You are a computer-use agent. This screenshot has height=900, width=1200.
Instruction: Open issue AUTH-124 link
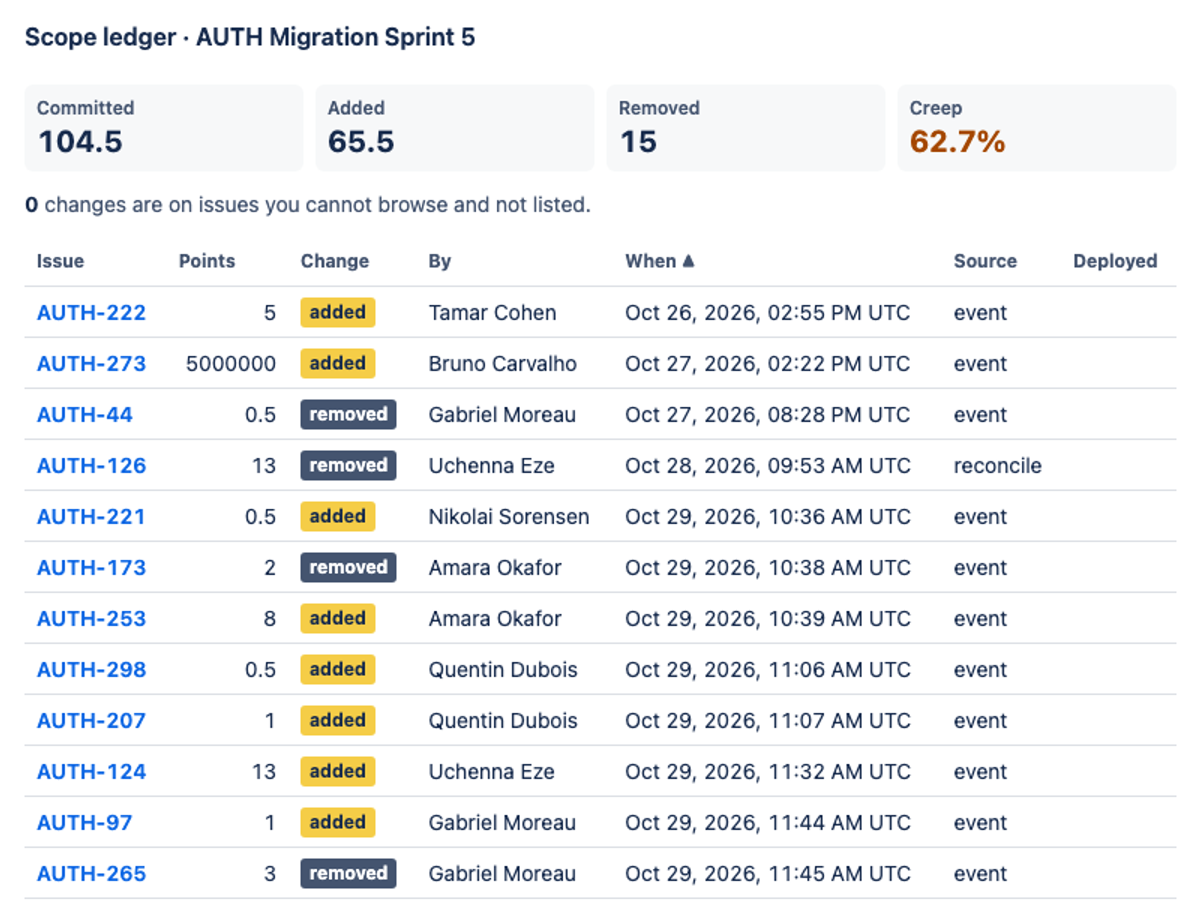click(x=91, y=771)
